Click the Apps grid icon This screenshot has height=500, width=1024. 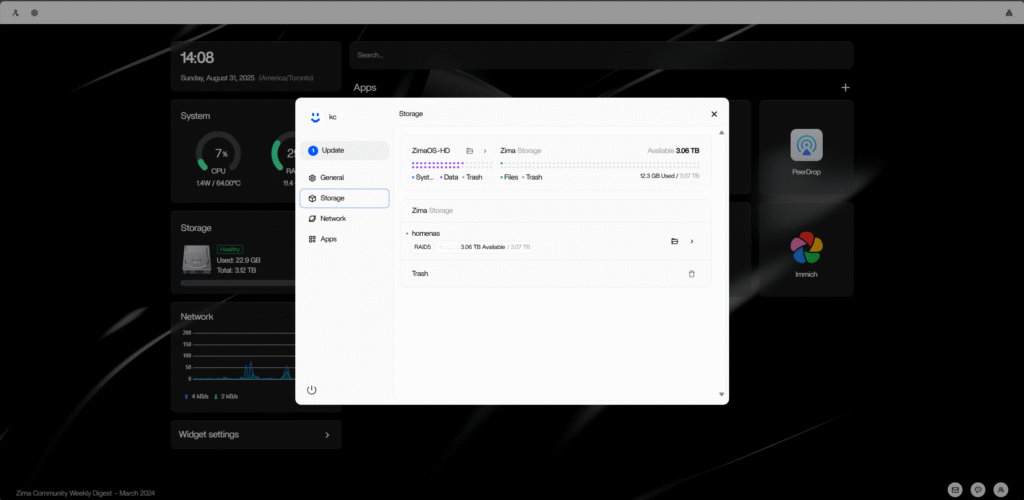(x=312, y=239)
